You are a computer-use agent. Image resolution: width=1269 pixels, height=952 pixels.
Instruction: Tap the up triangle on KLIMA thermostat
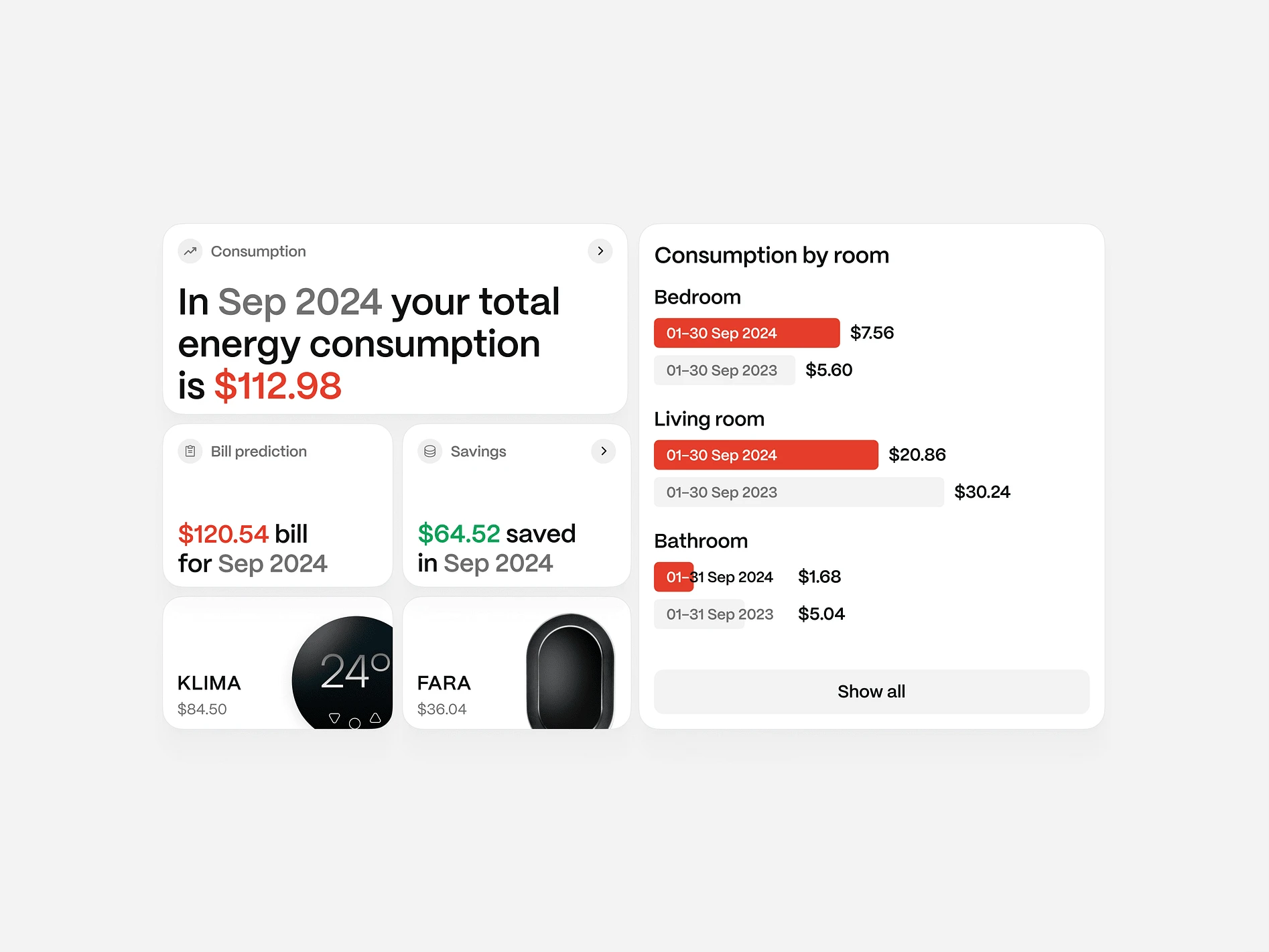[375, 718]
